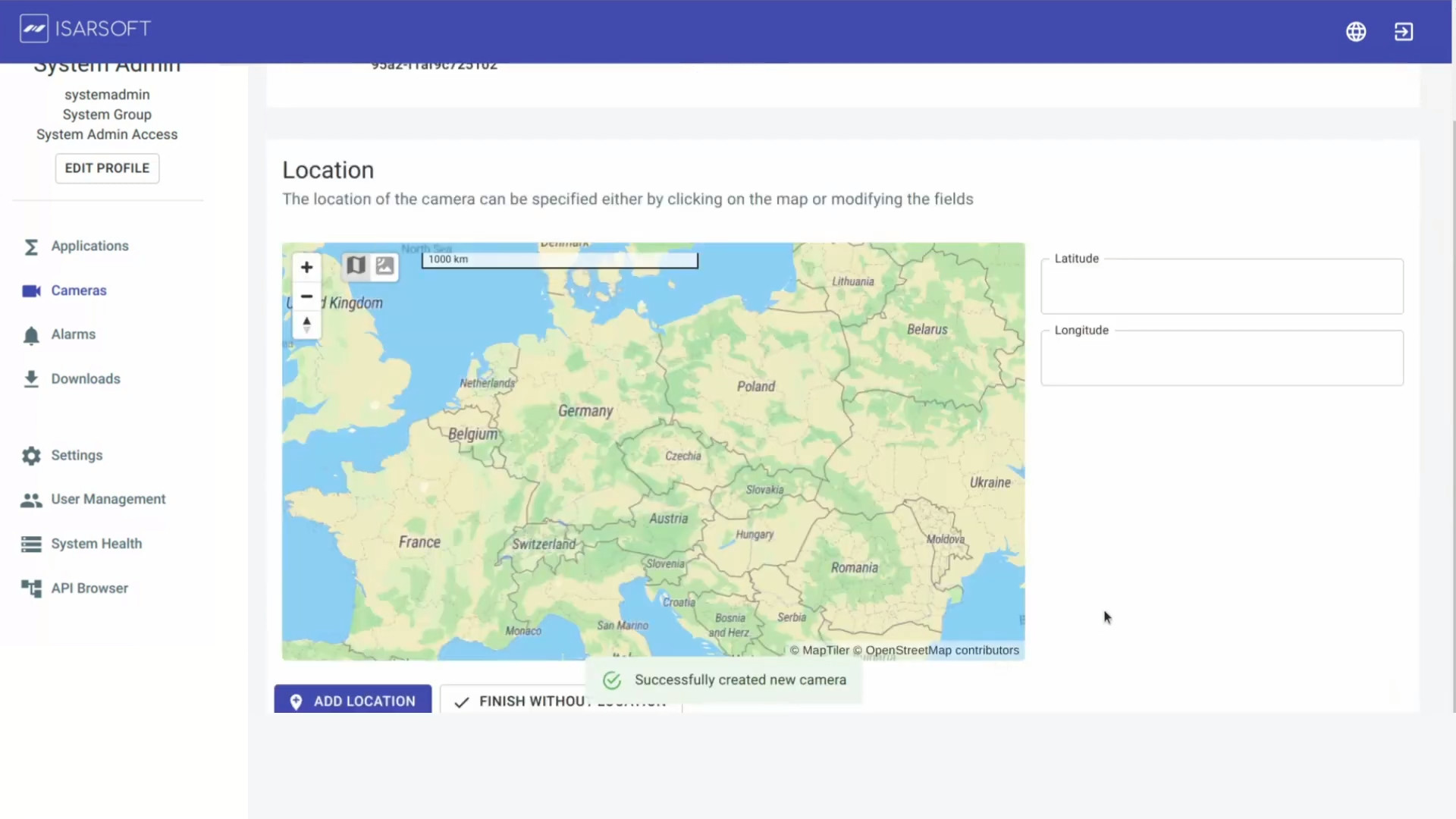Switch map to satellite imagery view
The width and height of the screenshot is (1456, 819).
pyautogui.click(x=384, y=266)
